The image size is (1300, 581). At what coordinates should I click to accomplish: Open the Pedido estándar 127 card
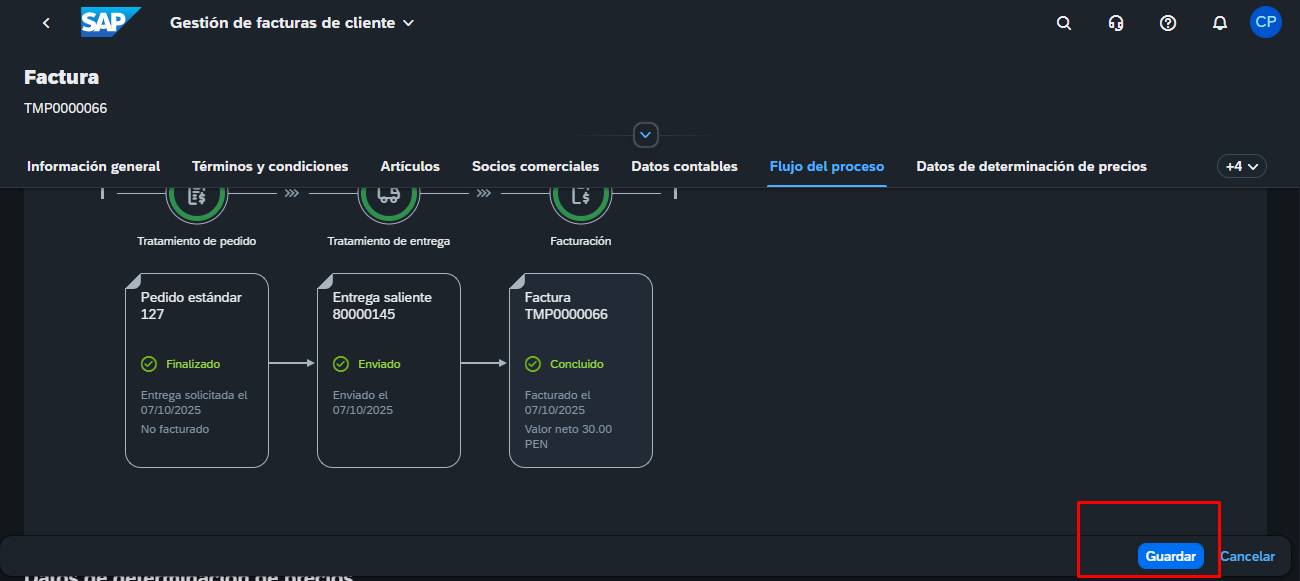point(197,370)
